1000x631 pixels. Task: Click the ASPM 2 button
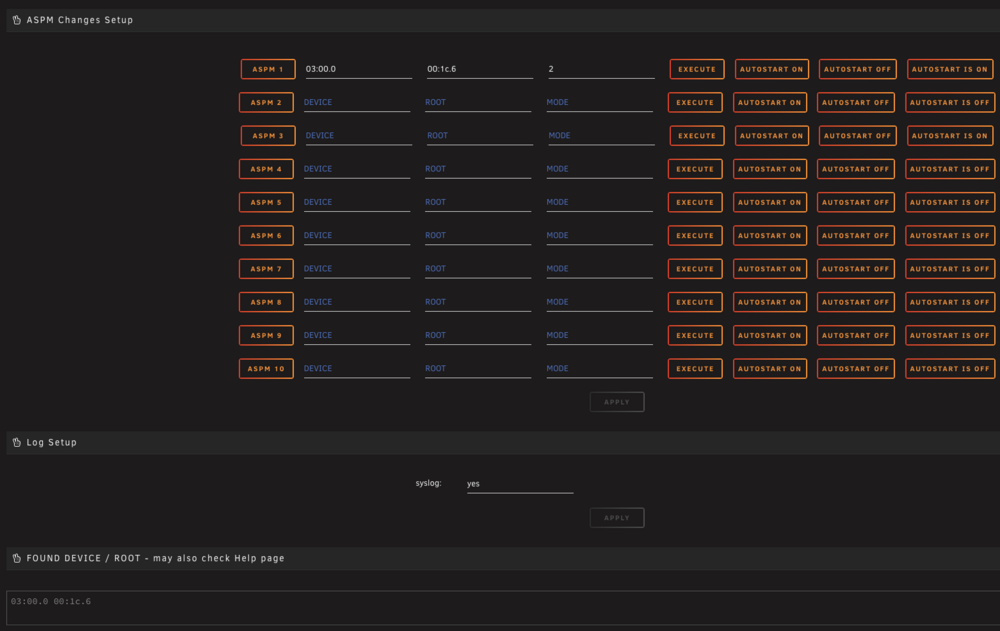(x=266, y=102)
